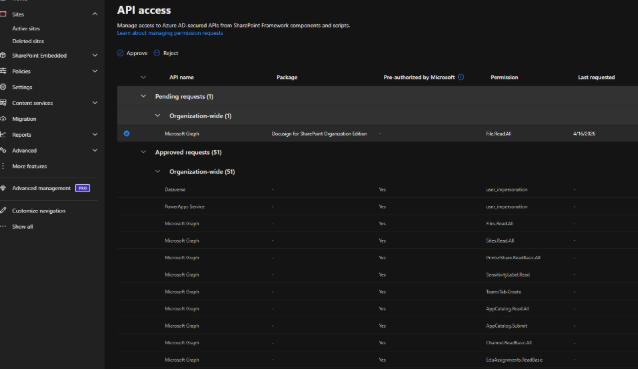Collapse the Pending requests (1) group
Viewport: 638px width, 369px height.
pyautogui.click(x=143, y=96)
